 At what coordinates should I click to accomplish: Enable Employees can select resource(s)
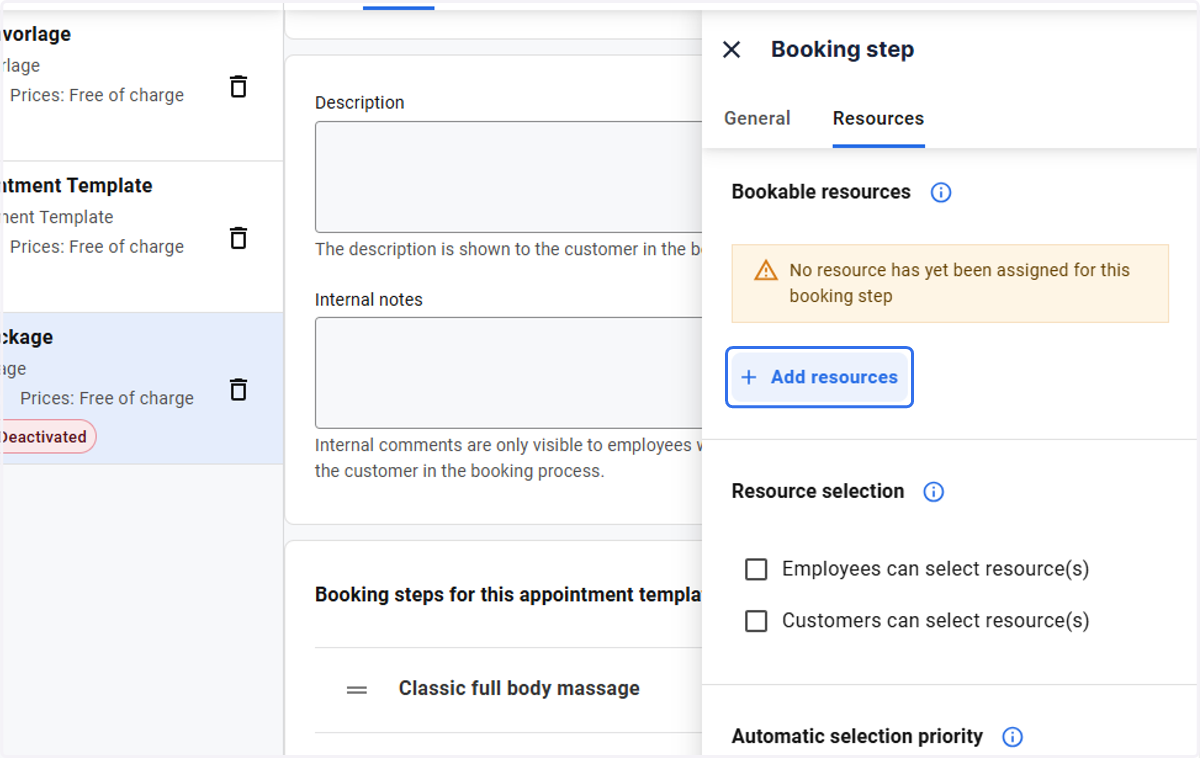[757, 569]
